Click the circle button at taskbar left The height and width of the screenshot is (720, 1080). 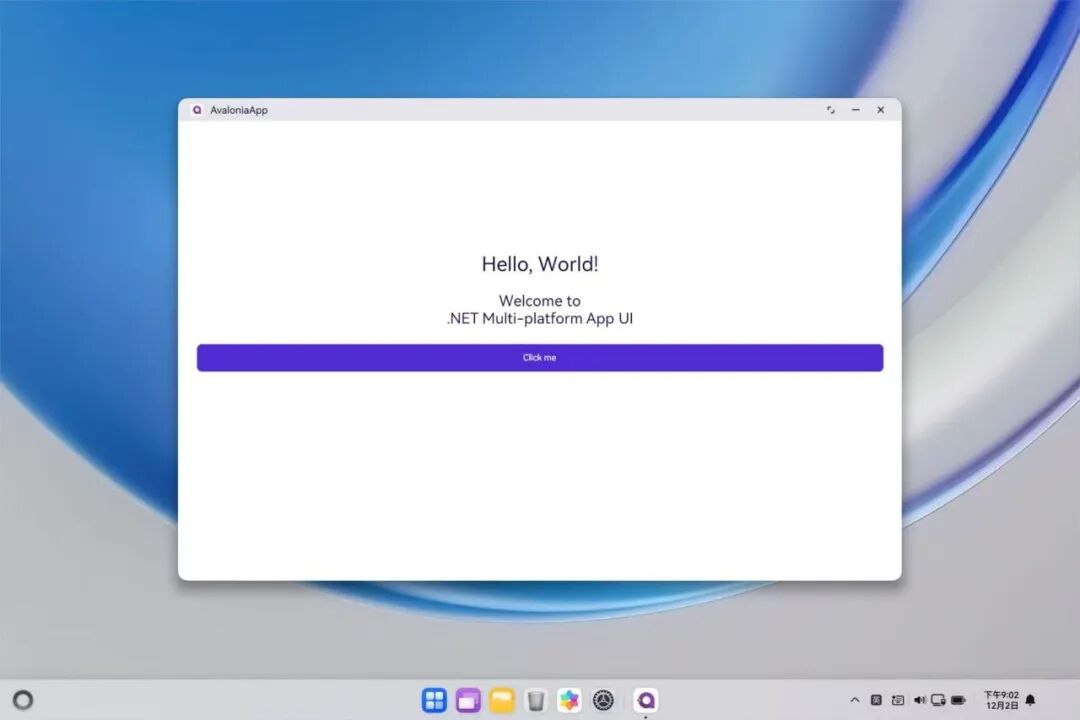click(23, 700)
